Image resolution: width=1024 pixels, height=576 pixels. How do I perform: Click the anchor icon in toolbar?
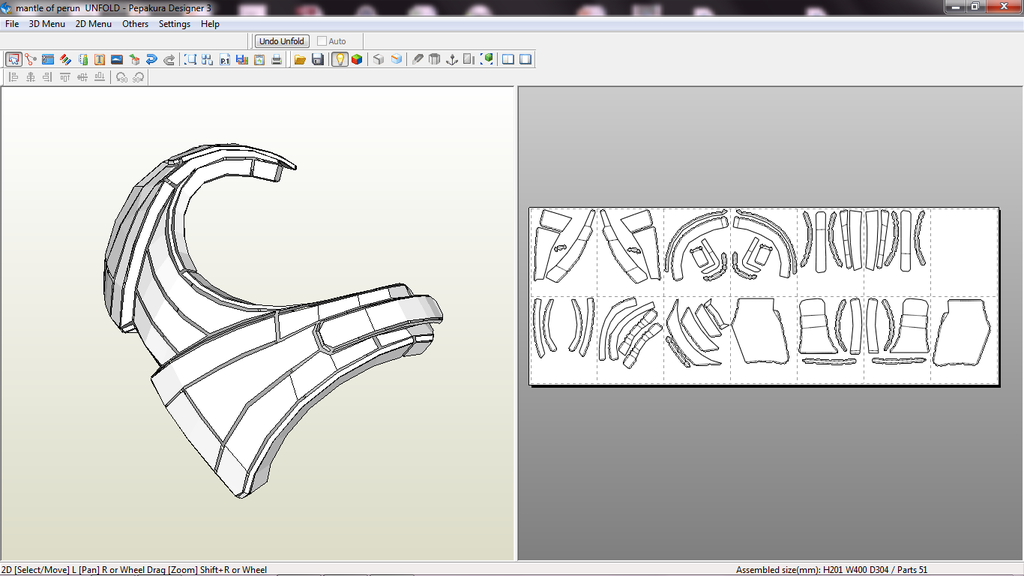pos(451,60)
